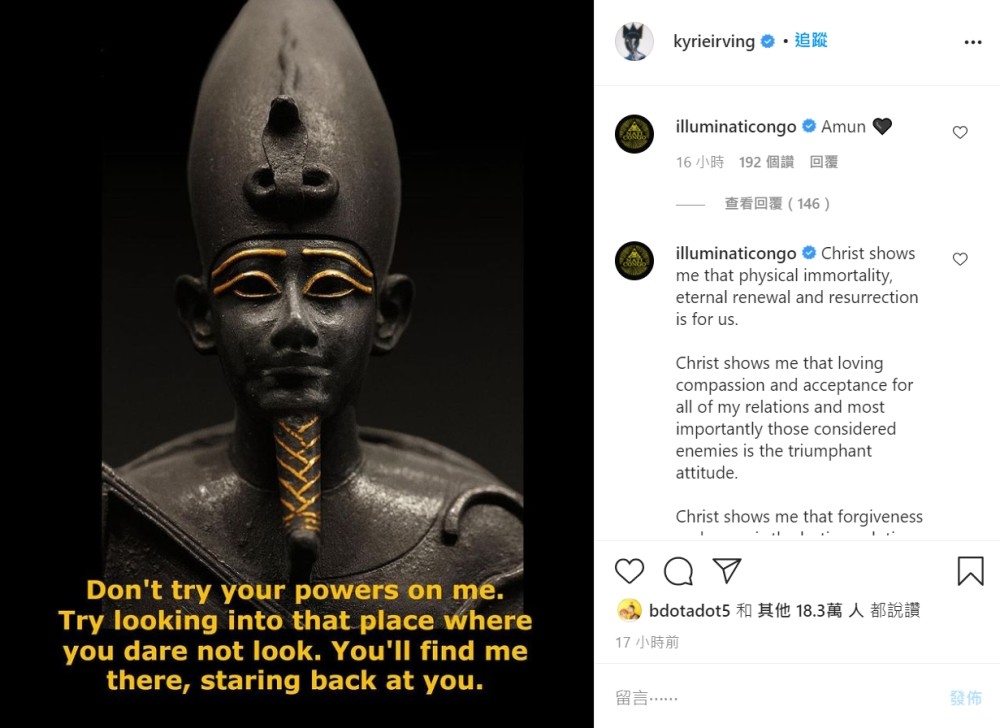Share the post with the paper plane icon
Screen dimensions: 1000x728
point(726,571)
